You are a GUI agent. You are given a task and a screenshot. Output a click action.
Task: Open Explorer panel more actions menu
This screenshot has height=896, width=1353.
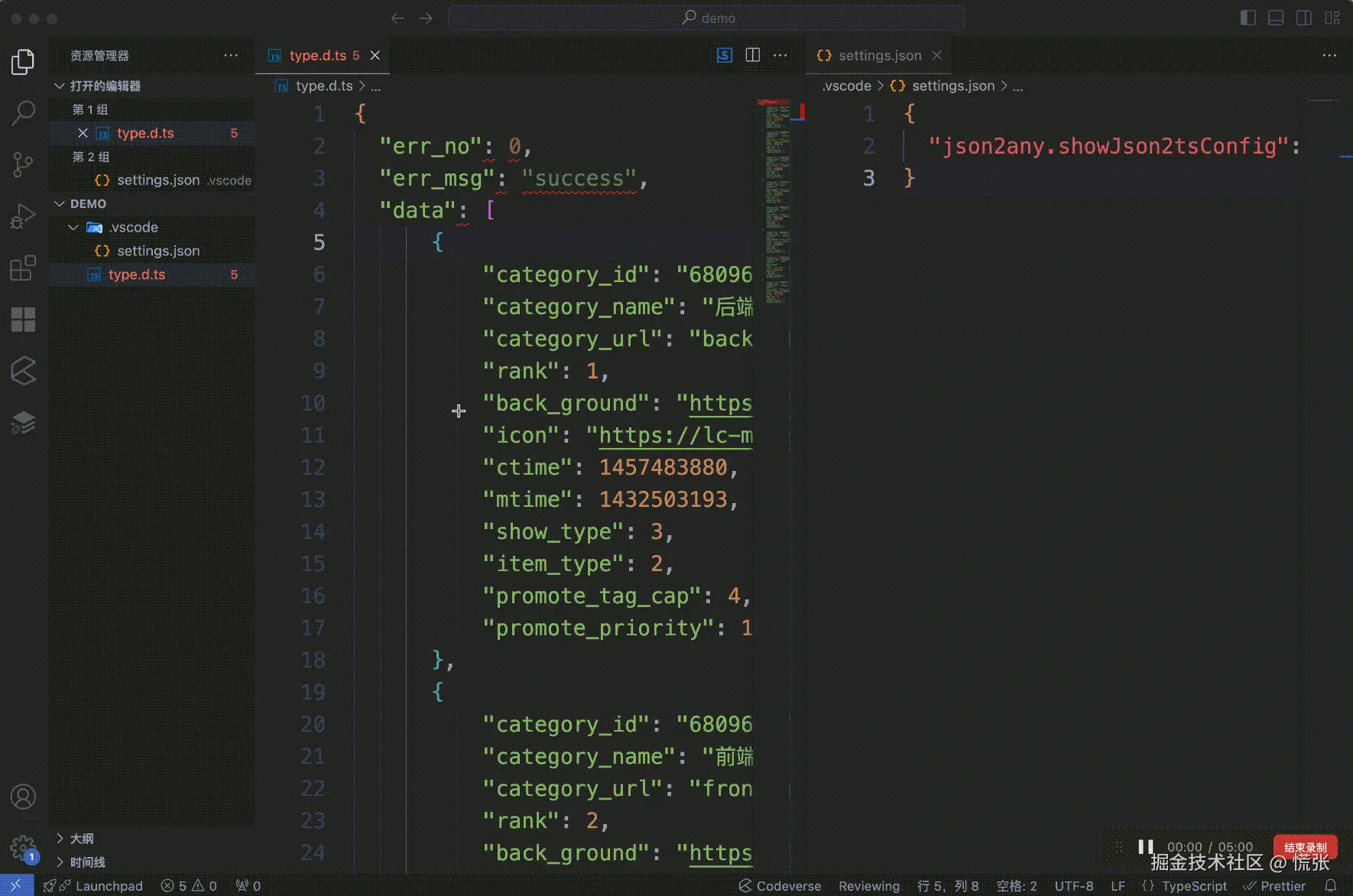click(x=231, y=55)
